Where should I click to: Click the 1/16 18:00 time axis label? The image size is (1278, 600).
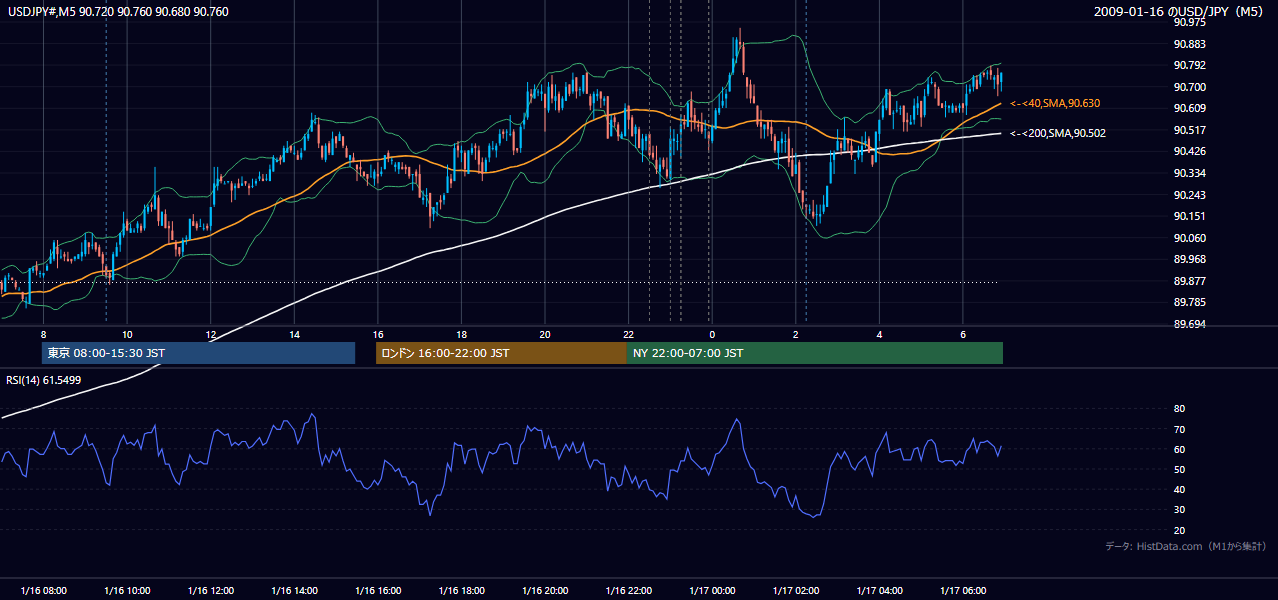click(x=461, y=590)
